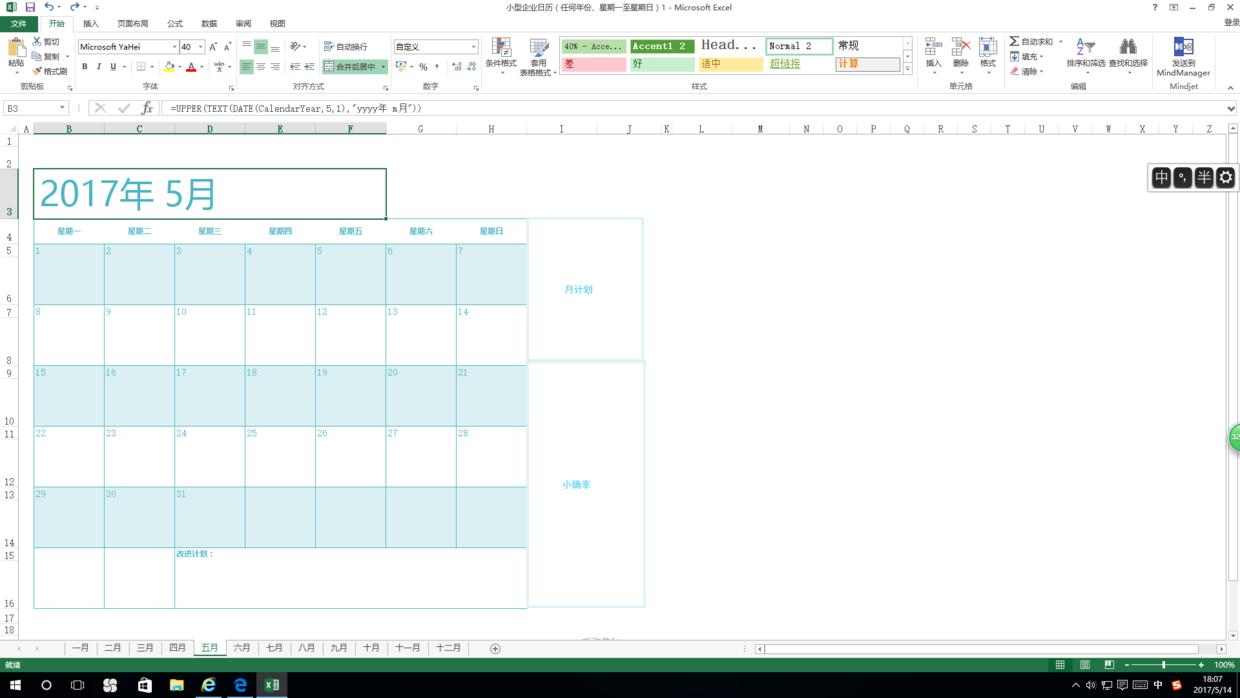Increase decimal places

[x=456, y=67]
